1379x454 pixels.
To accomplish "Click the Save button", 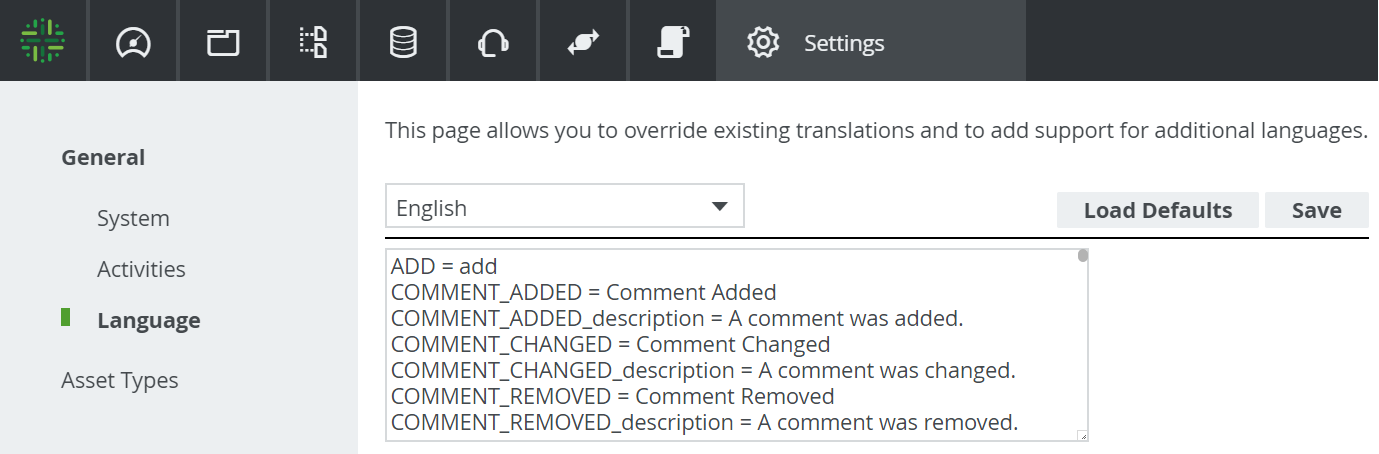I will (x=1316, y=210).
